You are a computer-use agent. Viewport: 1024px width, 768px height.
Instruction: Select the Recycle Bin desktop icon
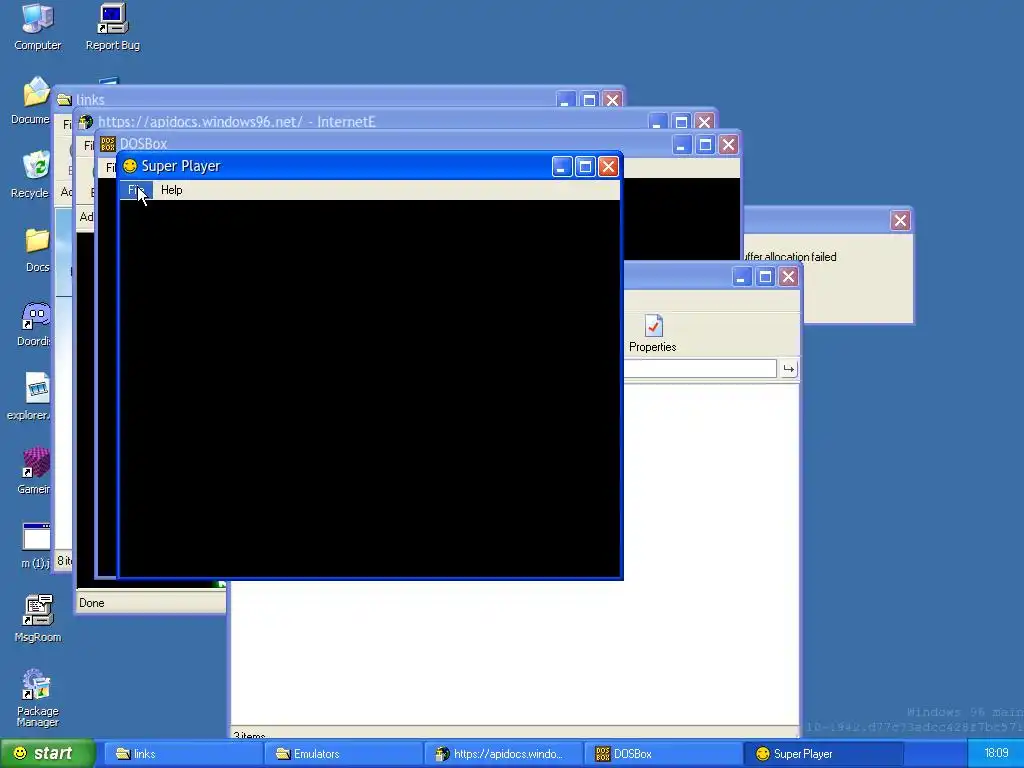coord(31,174)
